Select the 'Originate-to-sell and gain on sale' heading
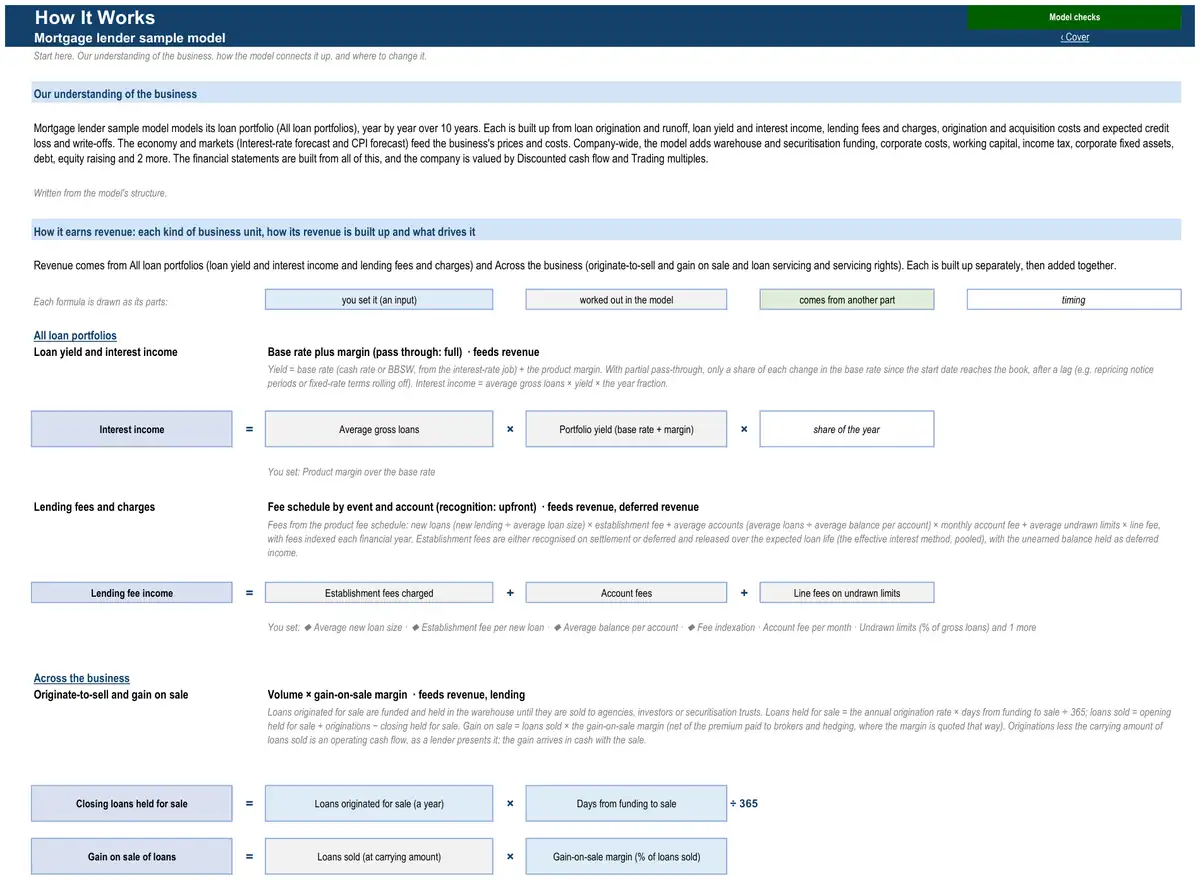 (111, 694)
